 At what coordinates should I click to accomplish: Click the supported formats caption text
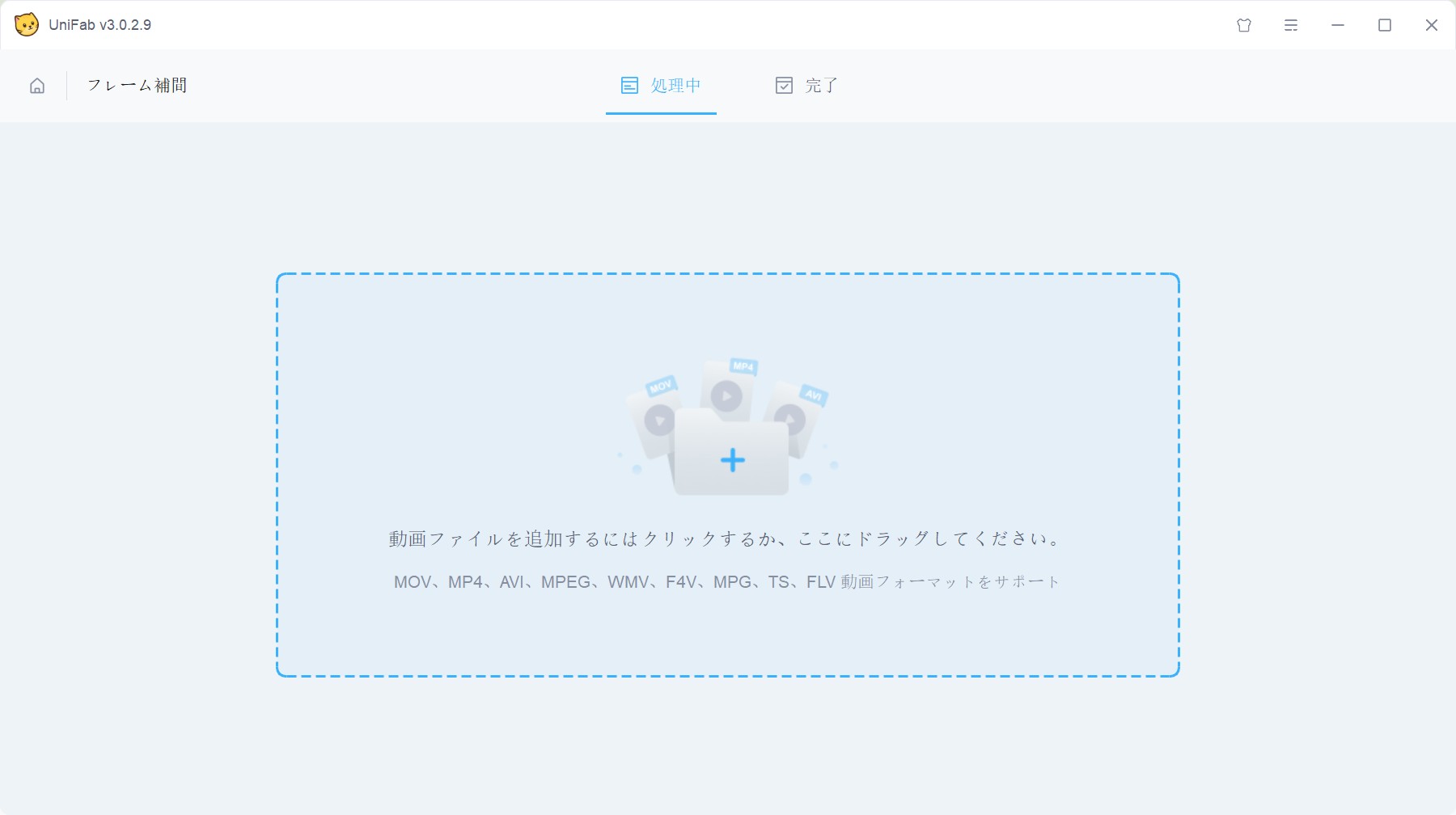point(726,581)
